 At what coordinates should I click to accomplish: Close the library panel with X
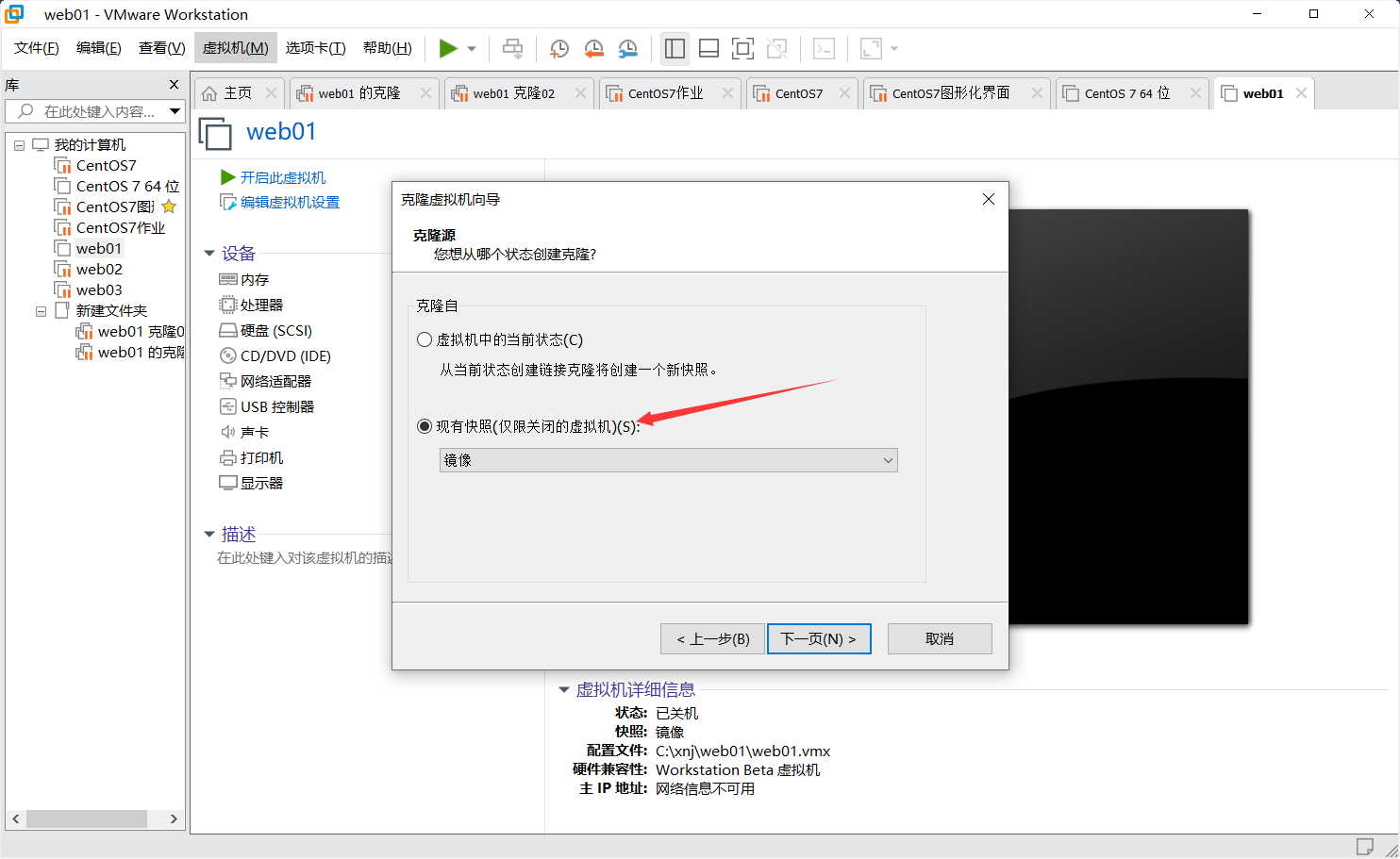(x=174, y=85)
